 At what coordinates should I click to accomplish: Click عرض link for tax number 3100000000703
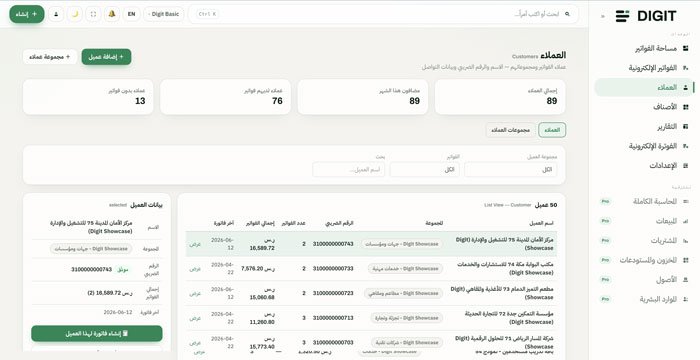(x=195, y=343)
